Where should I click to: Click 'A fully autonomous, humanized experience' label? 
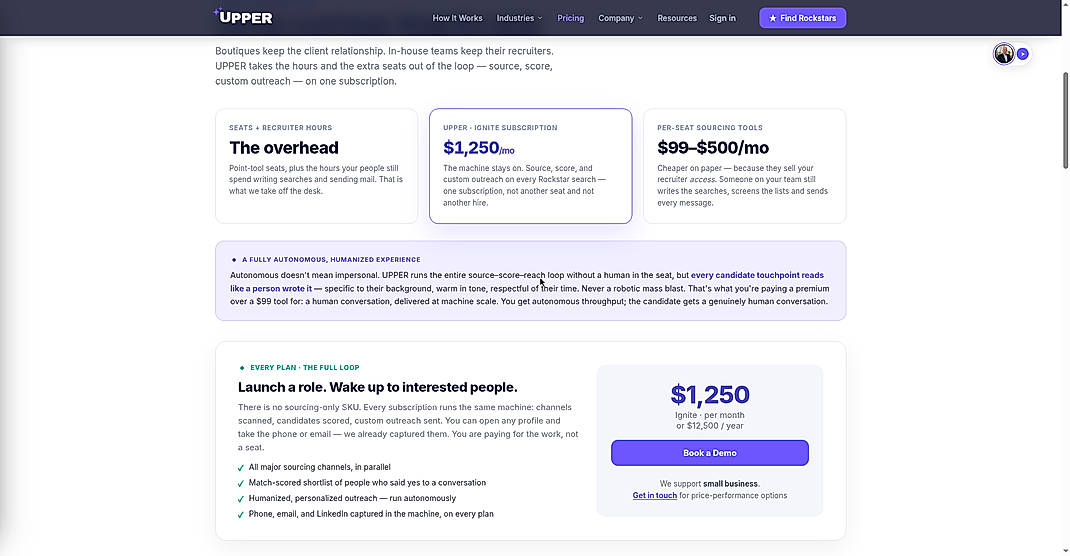click(x=331, y=260)
